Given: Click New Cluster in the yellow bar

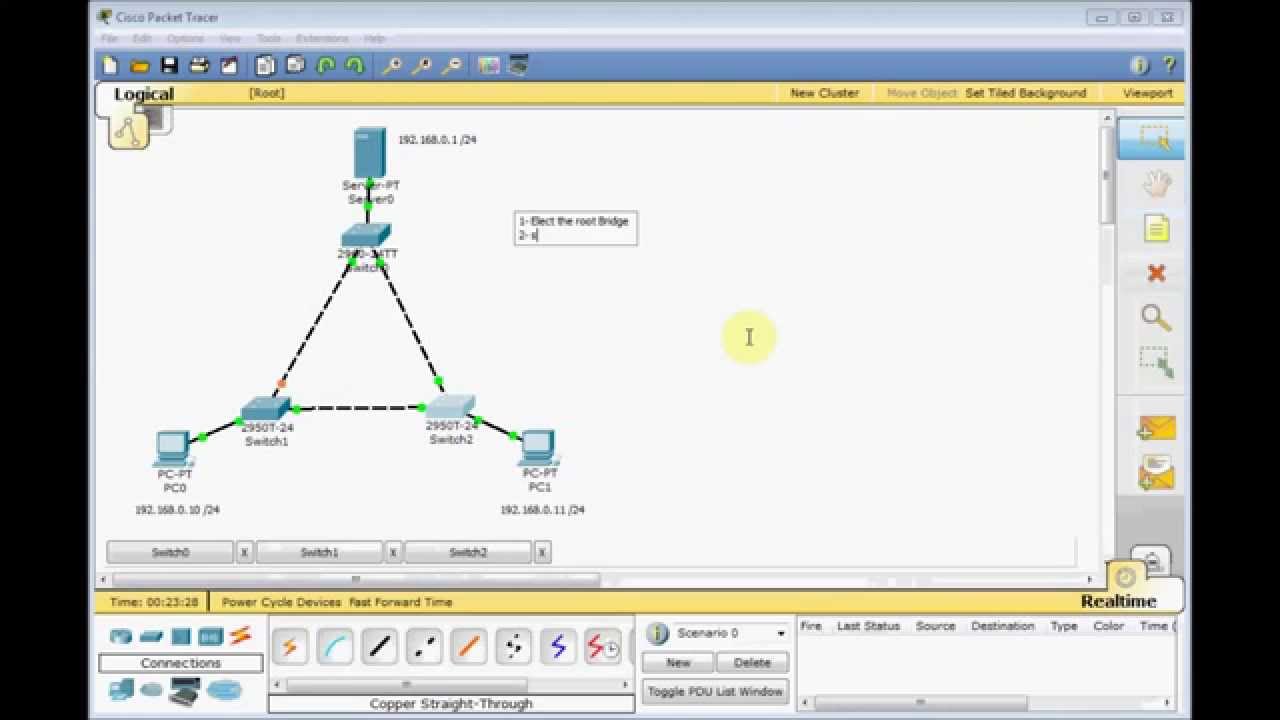Looking at the screenshot, I should [824, 93].
